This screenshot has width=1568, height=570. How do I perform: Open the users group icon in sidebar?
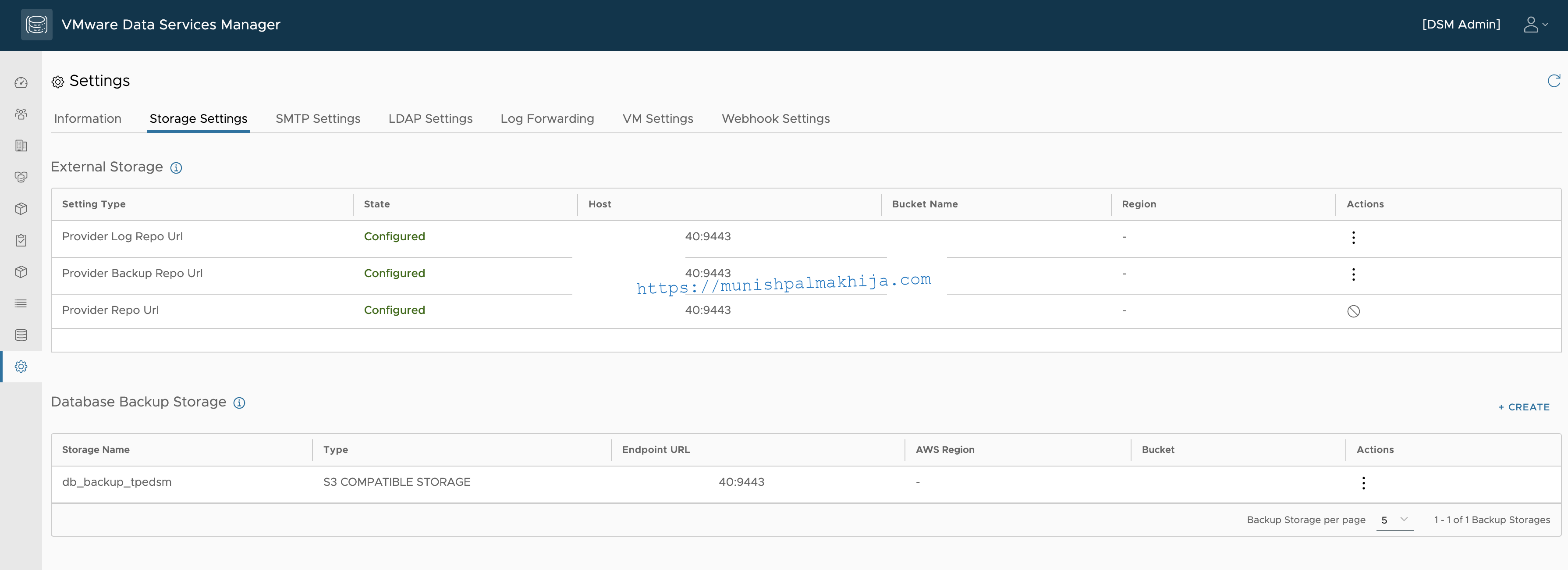click(21, 114)
